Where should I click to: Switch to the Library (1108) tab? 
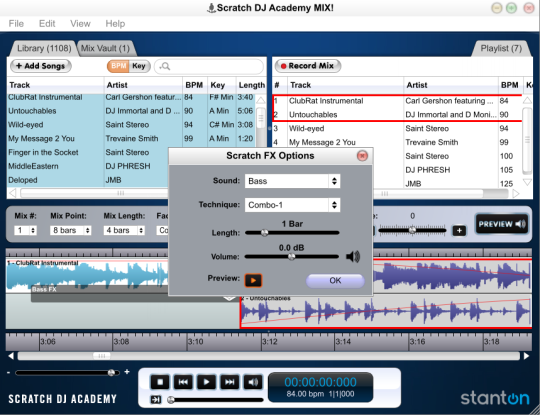point(44,49)
